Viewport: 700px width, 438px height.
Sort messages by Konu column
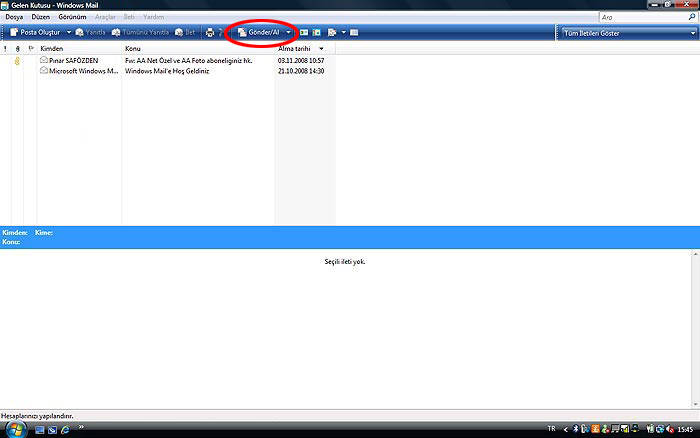(x=198, y=49)
